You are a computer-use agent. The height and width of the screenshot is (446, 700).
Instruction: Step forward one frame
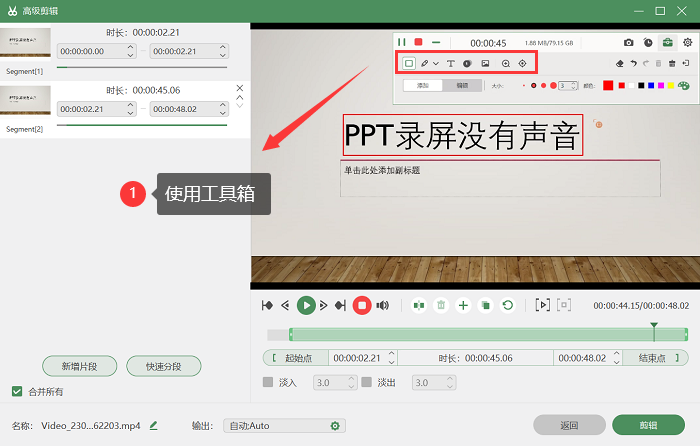[324, 305]
